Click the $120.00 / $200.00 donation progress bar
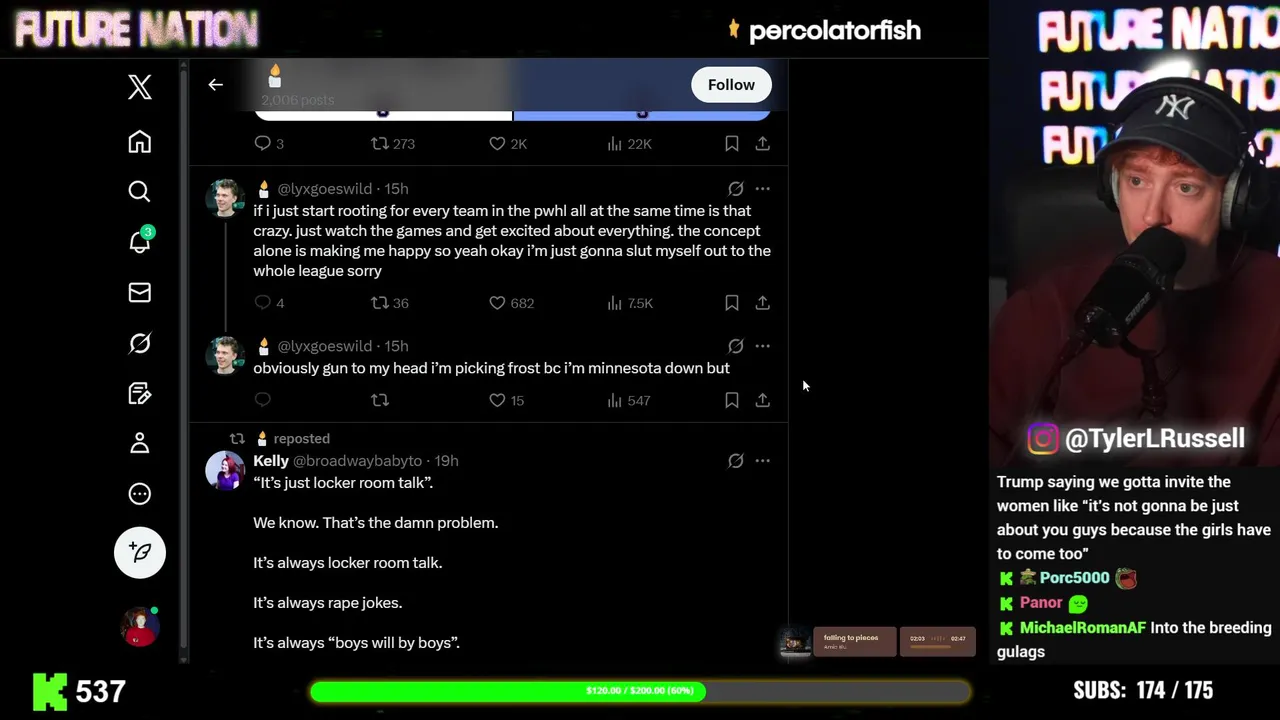The height and width of the screenshot is (720, 1280). [x=640, y=691]
